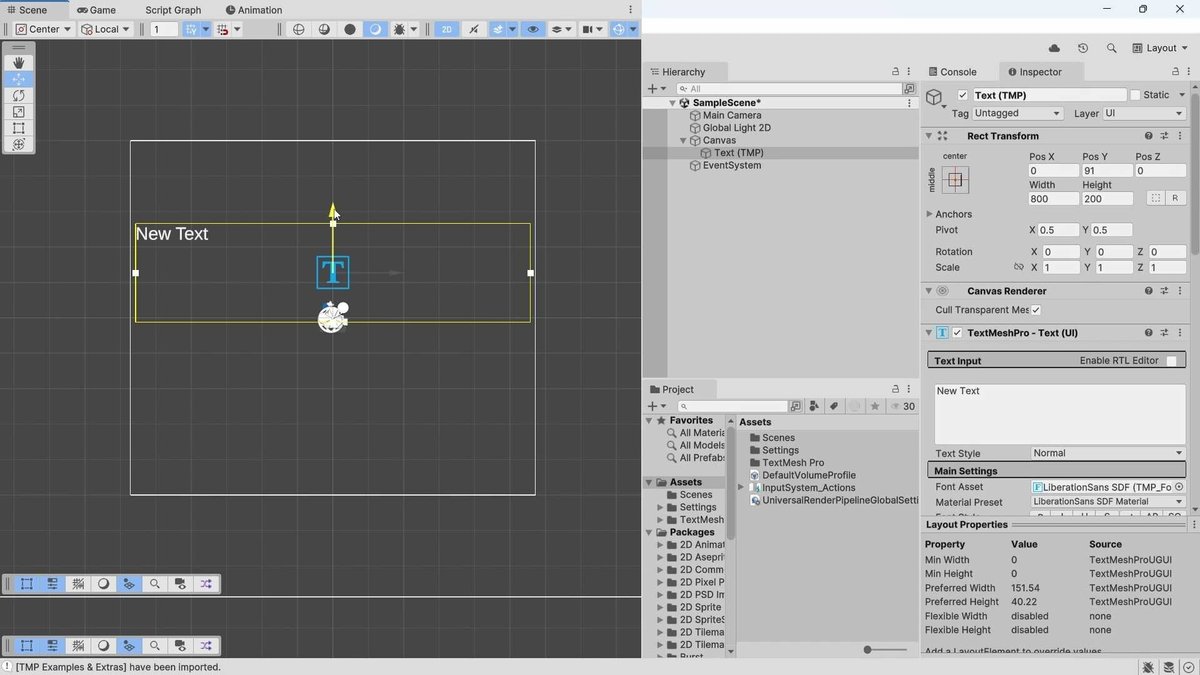The image size is (1200, 675).
Task: Collapse the Rect Transform component
Action: 929,136
